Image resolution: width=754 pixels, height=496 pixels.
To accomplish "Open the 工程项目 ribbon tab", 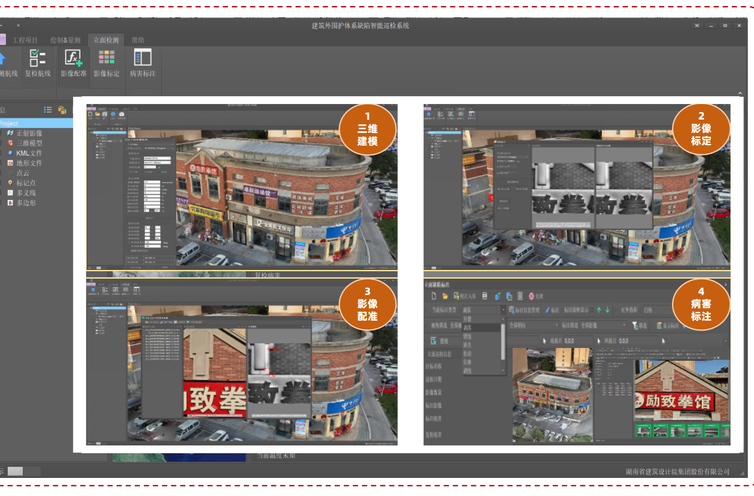I will pos(25,40).
